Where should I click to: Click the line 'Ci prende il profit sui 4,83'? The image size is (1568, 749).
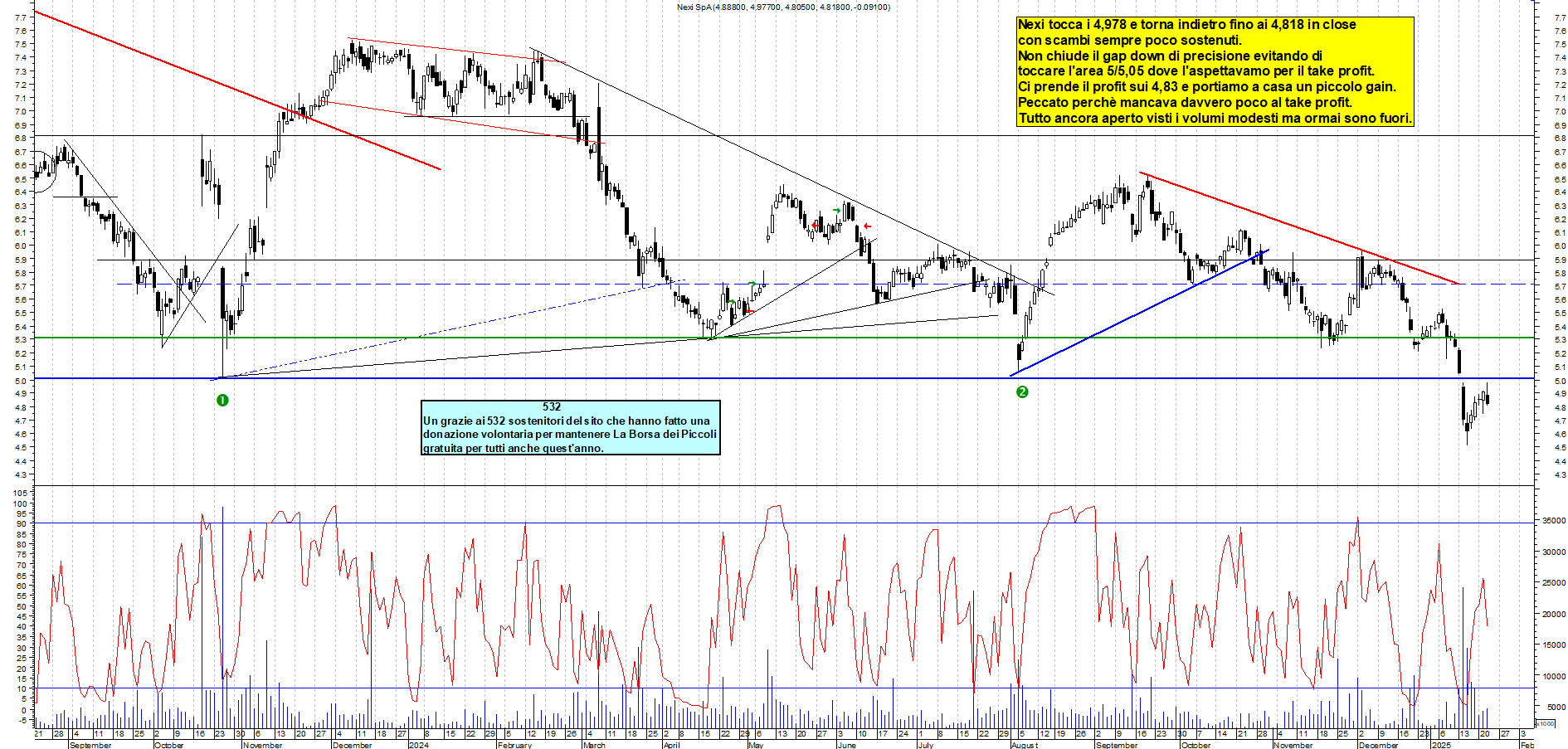point(1206,87)
